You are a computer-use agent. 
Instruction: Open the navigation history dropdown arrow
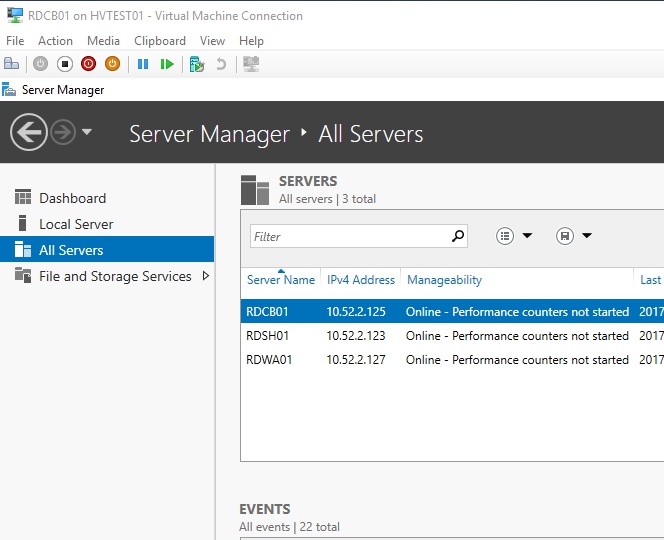pyautogui.click(x=87, y=133)
